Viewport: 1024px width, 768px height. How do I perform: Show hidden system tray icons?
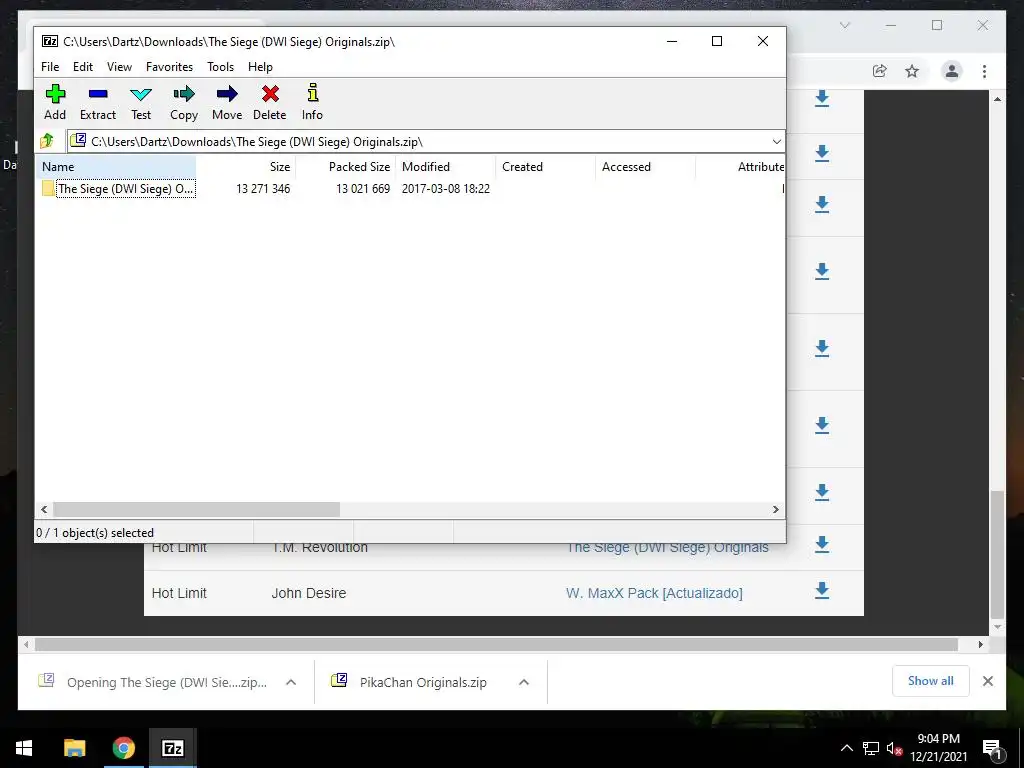[847, 748]
